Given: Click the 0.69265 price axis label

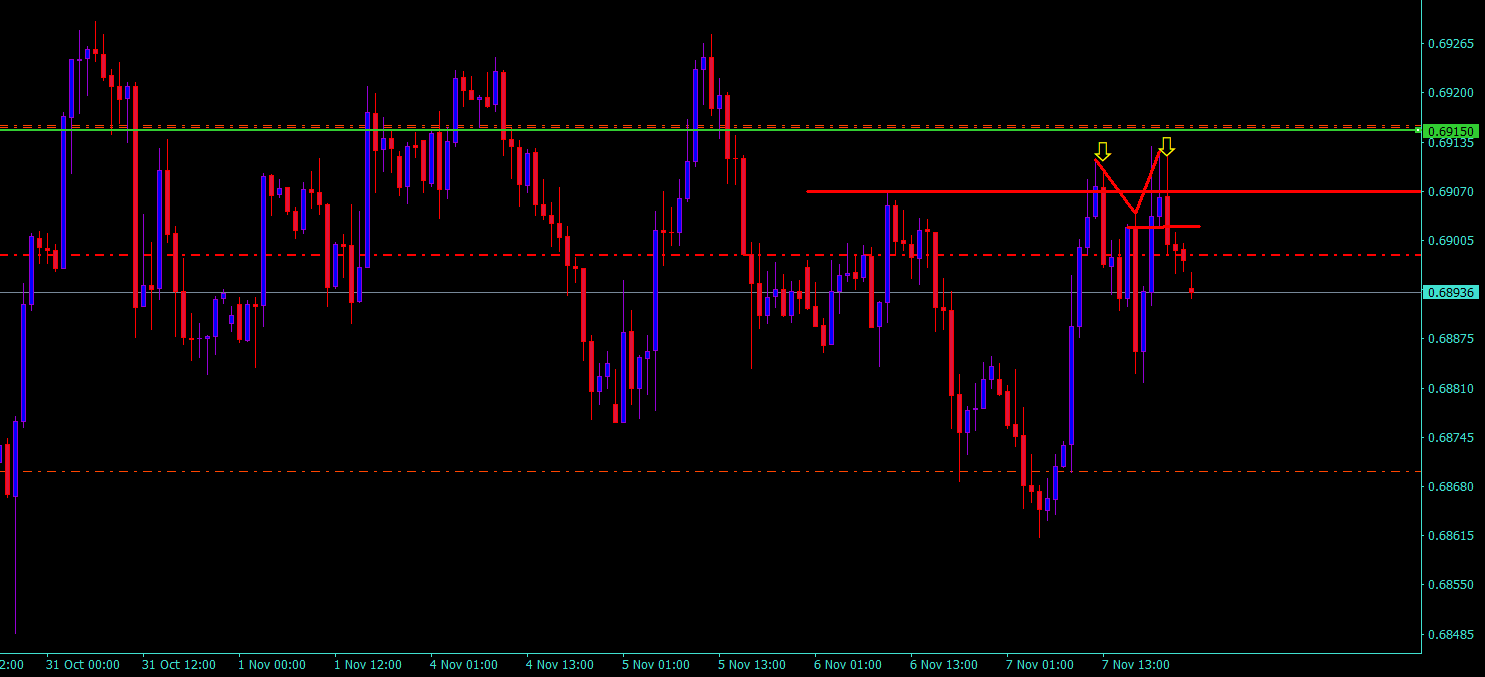Looking at the screenshot, I should click(1450, 44).
